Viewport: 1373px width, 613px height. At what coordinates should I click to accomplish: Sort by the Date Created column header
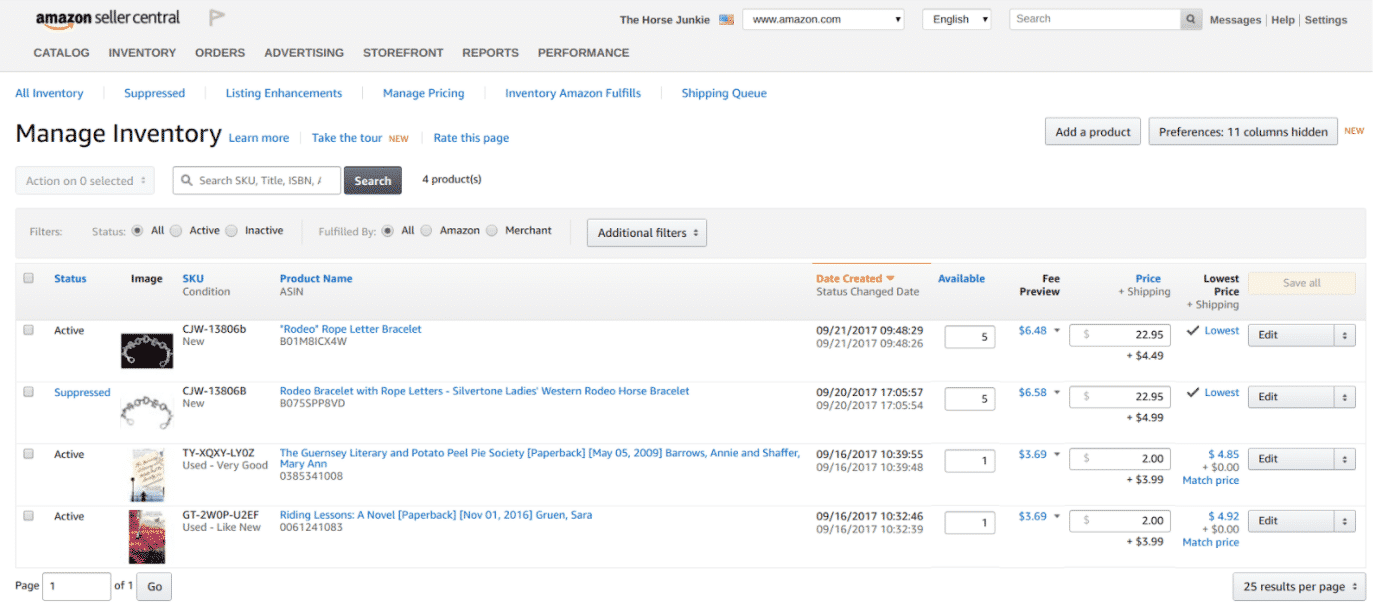(x=855, y=279)
